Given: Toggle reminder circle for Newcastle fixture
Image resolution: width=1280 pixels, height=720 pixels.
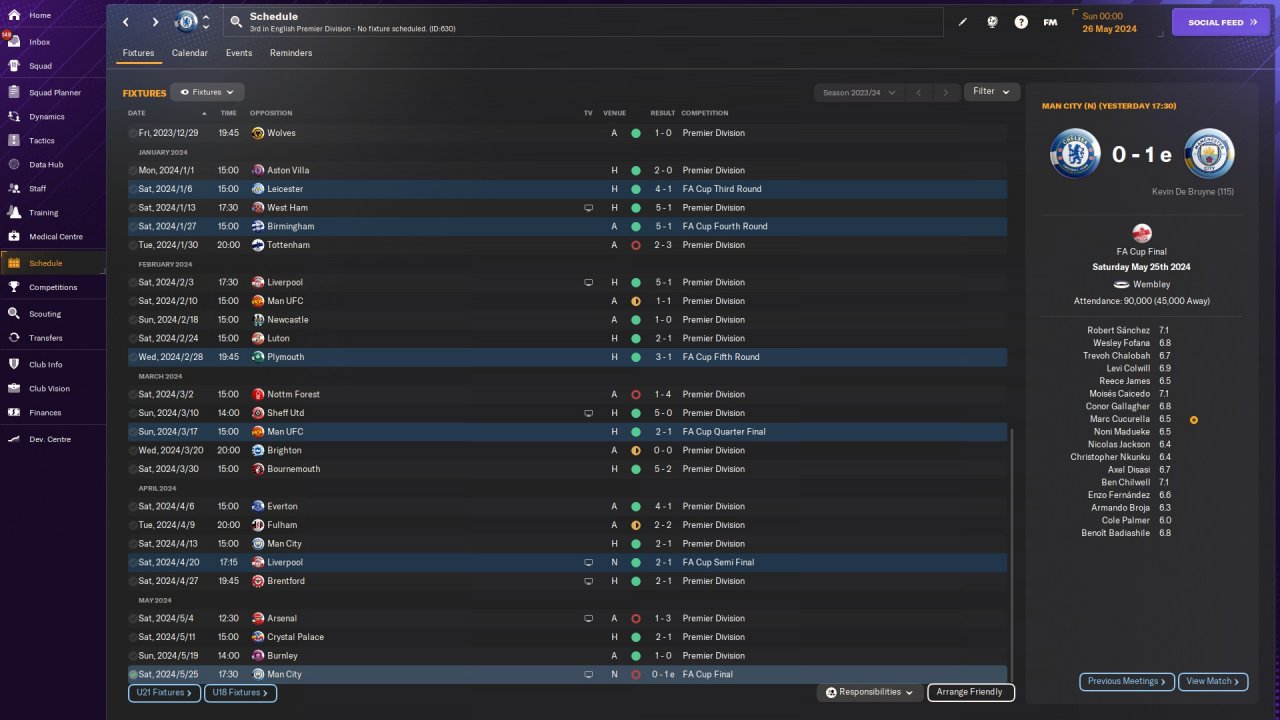Looking at the screenshot, I should click(133, 320).
